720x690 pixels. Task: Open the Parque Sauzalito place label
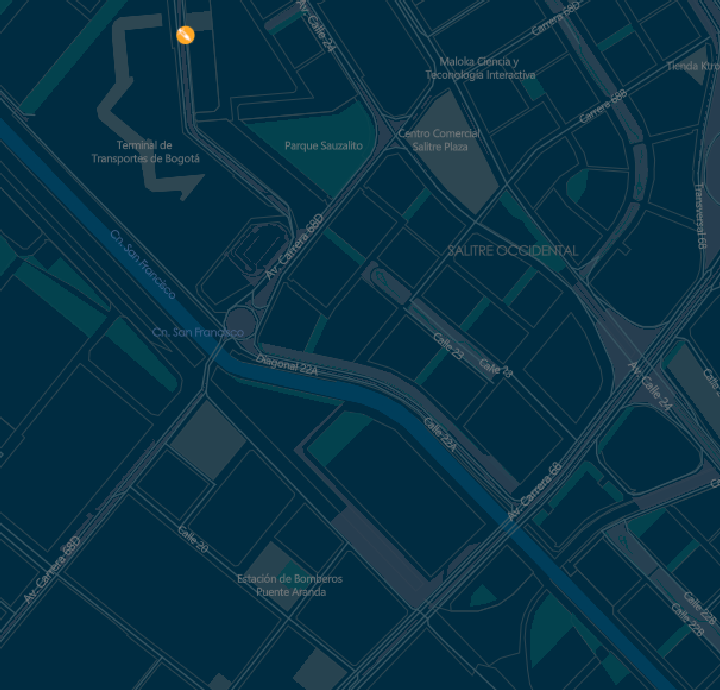click(x=324, y=146)
